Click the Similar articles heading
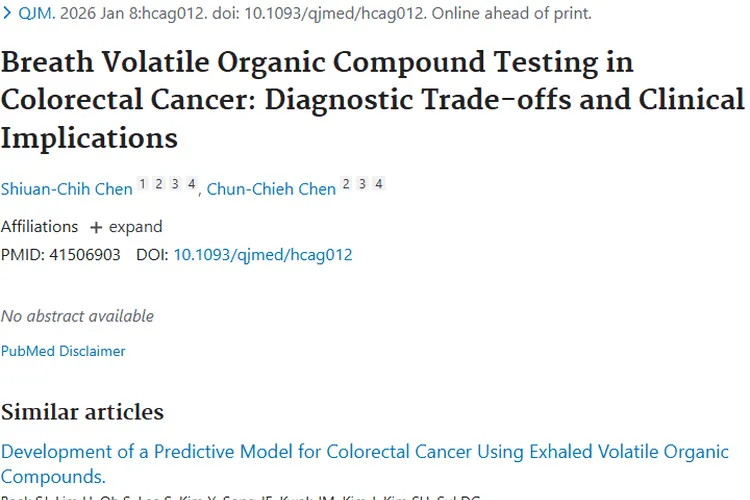Viewport: 750px width, 500px height. point(82,411)
